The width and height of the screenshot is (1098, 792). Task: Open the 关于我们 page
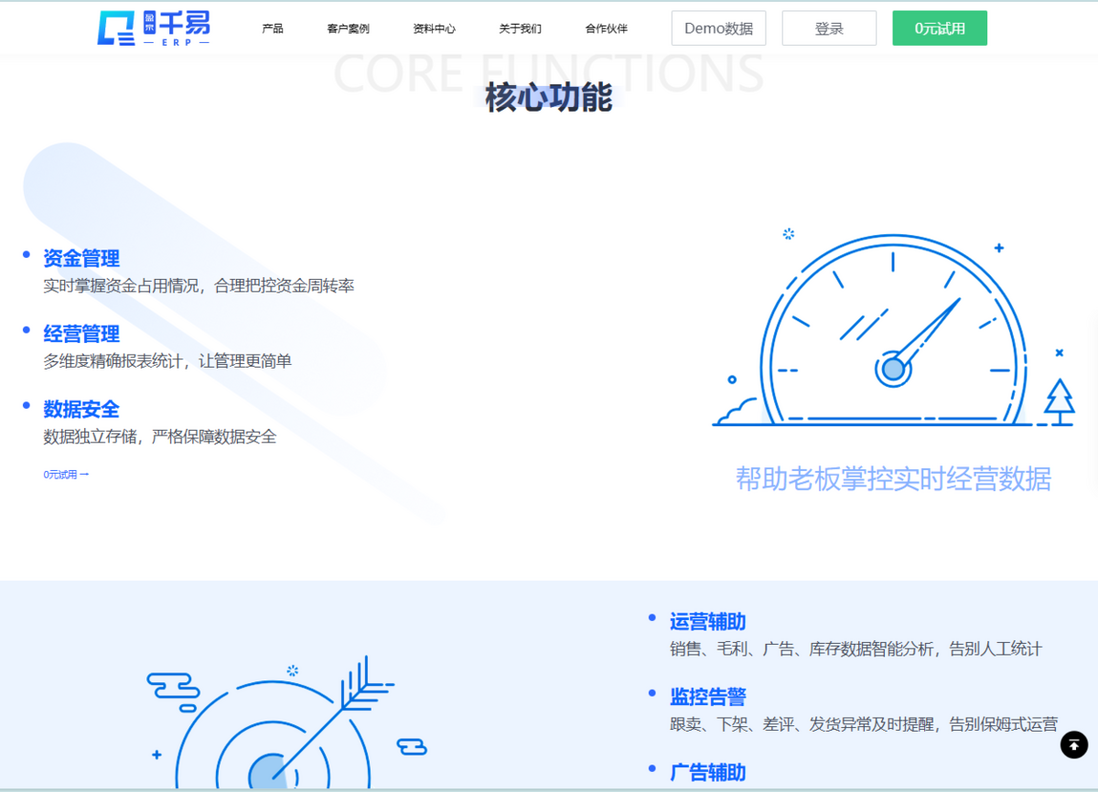tap(520, 29)
